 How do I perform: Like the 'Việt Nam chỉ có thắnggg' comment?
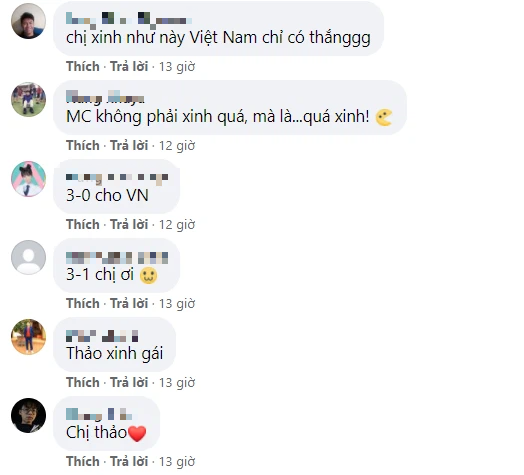(x=83, y=67)
